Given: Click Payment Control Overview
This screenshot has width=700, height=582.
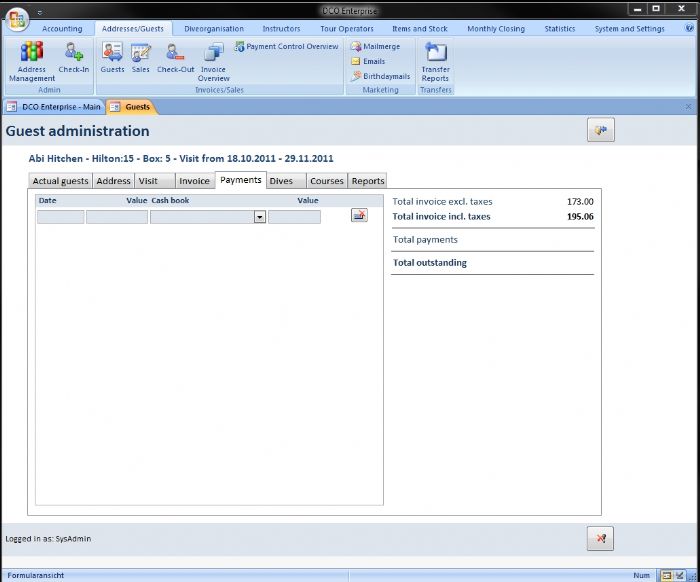Looking at the screenshot, I should 287,47.
